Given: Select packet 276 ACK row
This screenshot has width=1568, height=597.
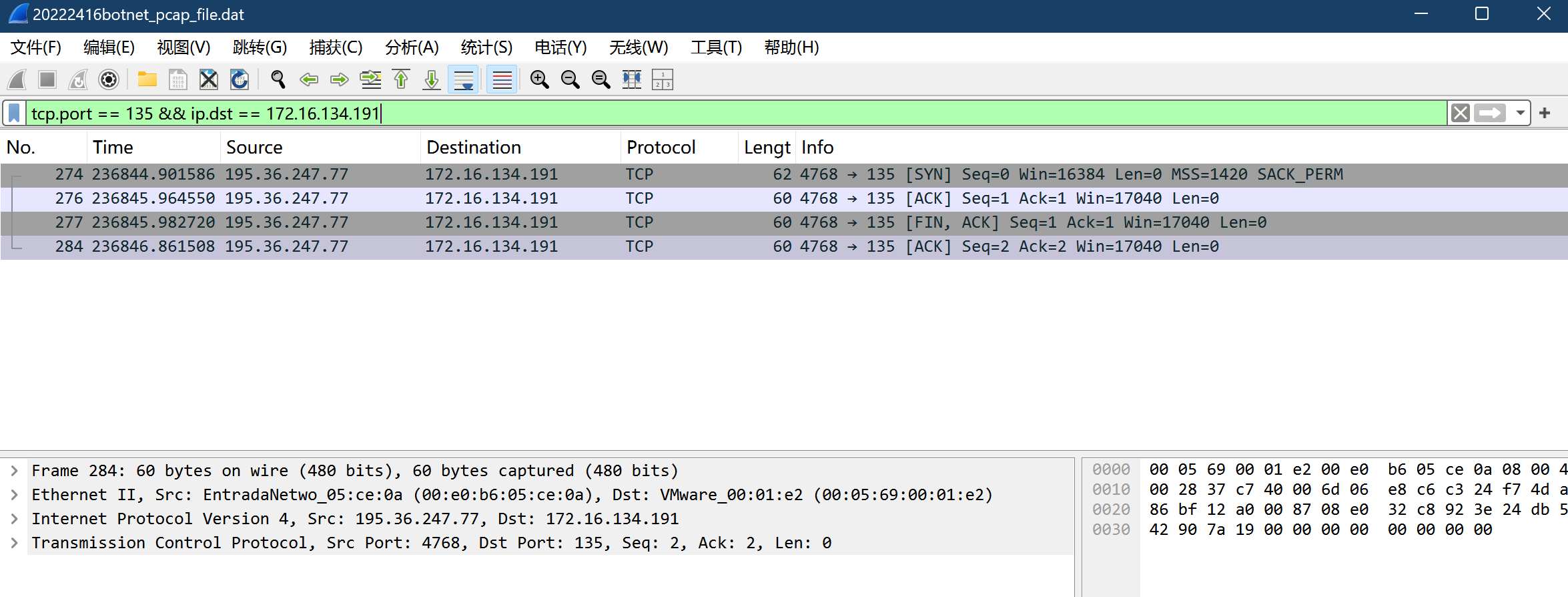Looking at the screenshot, I should pos(784,198).
